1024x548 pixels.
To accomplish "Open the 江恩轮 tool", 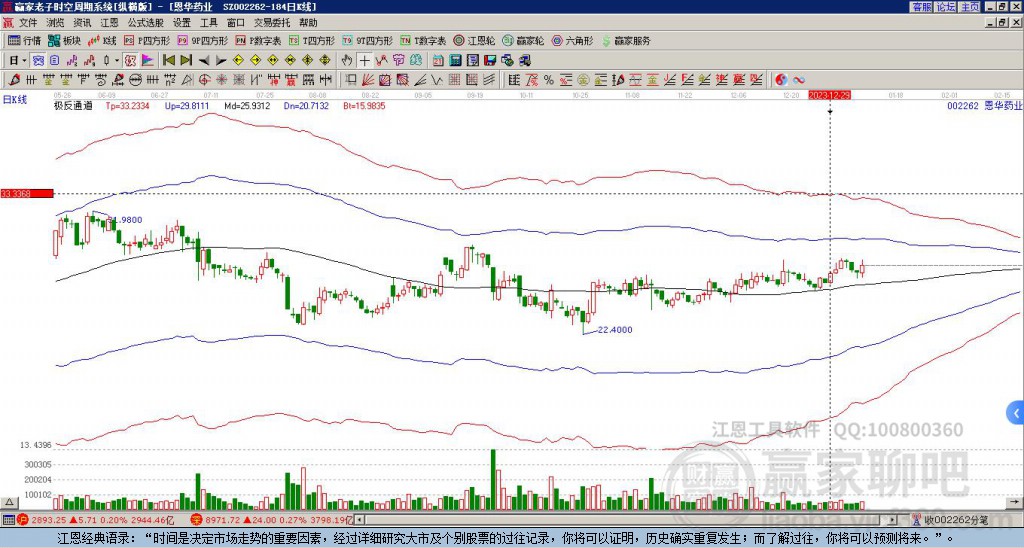I will (474, 40).
